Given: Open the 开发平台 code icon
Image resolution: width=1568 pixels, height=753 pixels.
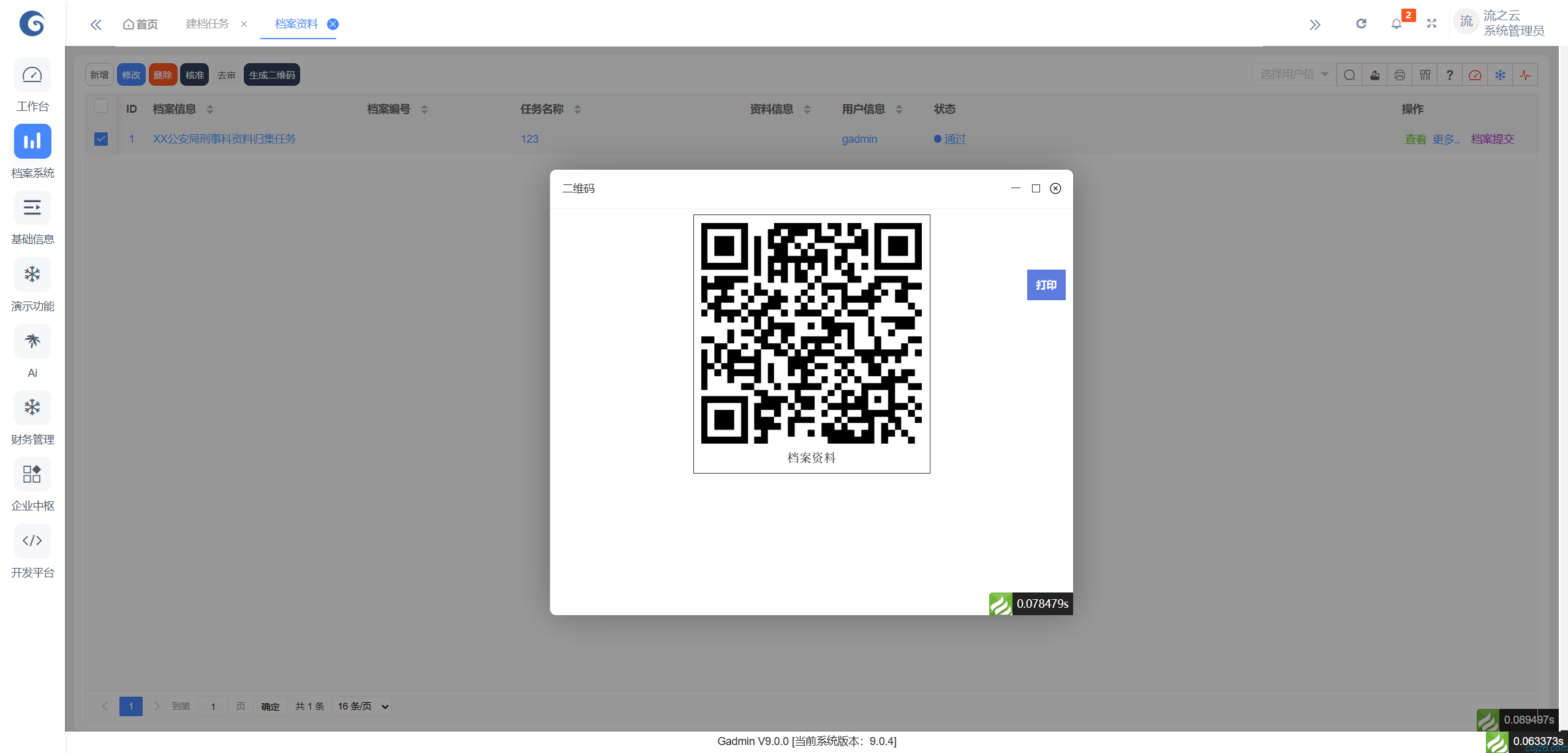Looking at the screenshot, I should click(x=32, y=540).
